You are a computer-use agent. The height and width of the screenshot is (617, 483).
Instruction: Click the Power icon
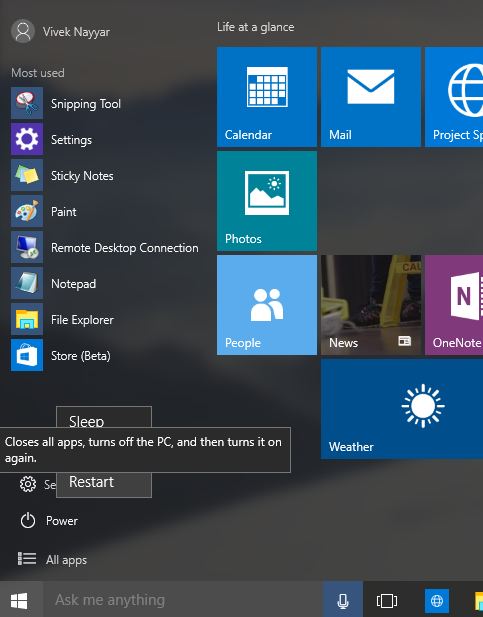point(28,521)
